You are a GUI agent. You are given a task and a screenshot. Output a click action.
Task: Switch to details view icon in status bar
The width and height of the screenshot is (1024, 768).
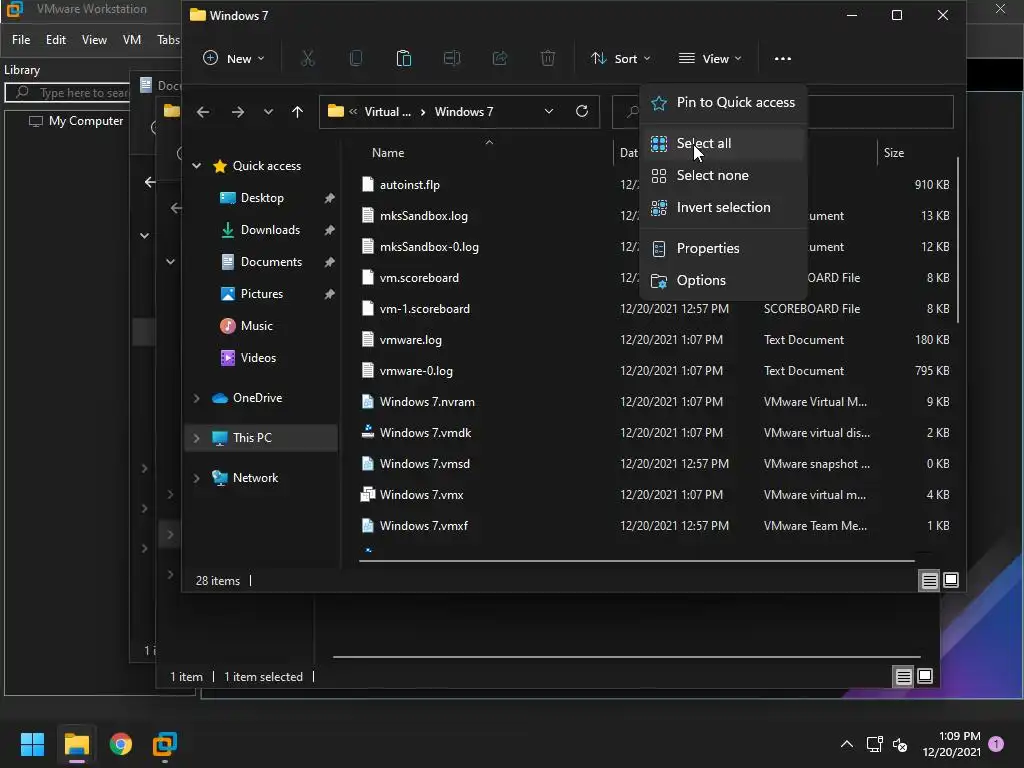tap(929, 580)
